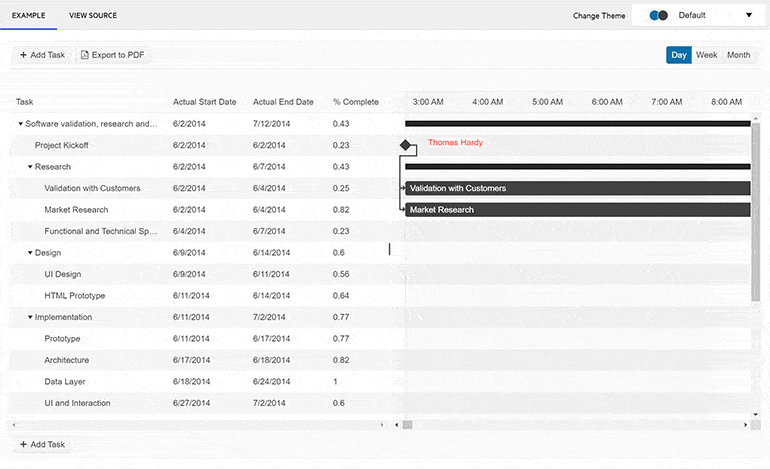Image resolution: width=770 pixels, height=469 pixels.
Task: Sort by the Task column header
Action: click(x=25, y=102)
